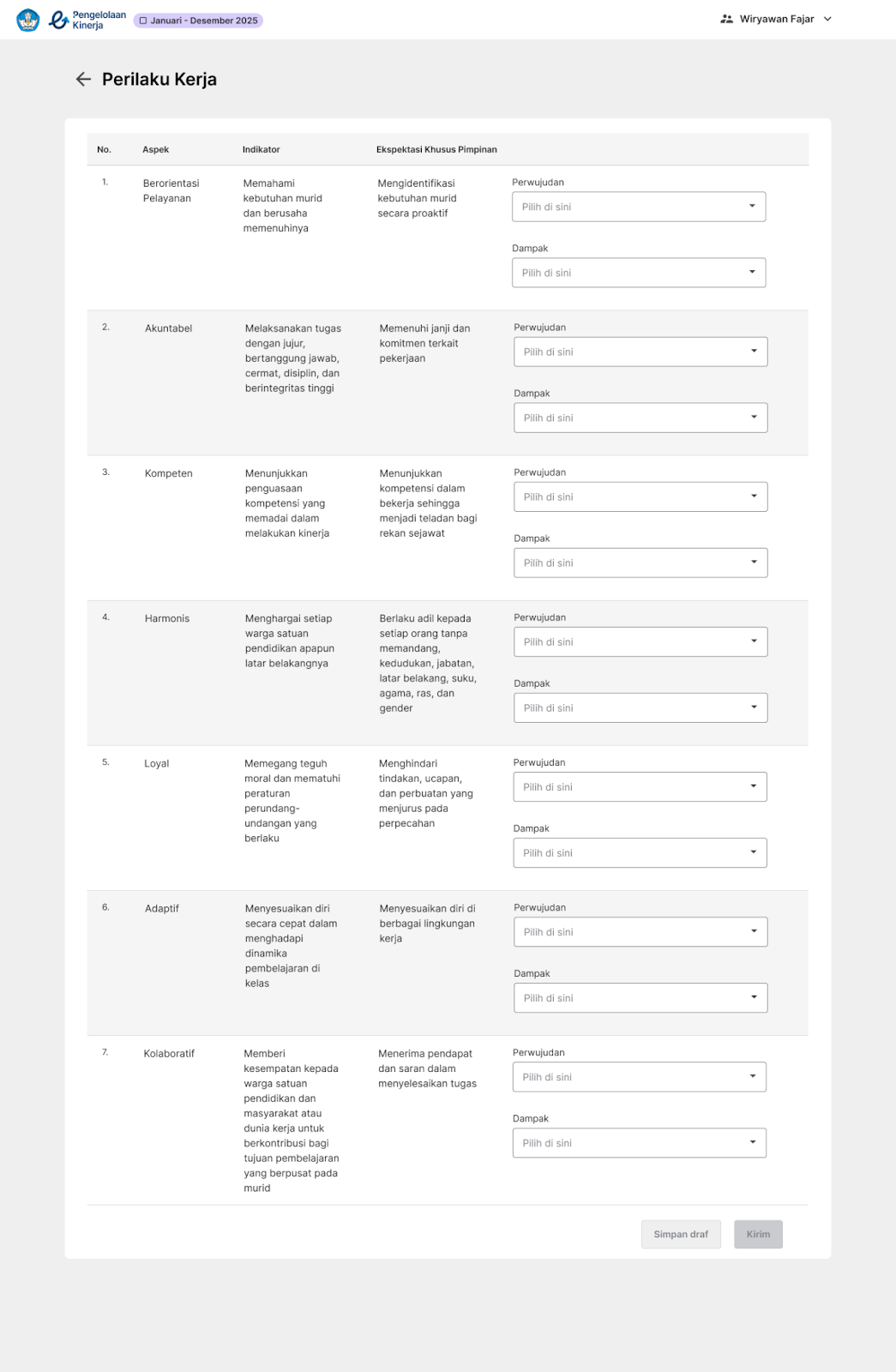The width and height of the screenshot is (896, 1372).
Task: Click the back arrow beside Perilaku Kerja
Action: (83, 79)
